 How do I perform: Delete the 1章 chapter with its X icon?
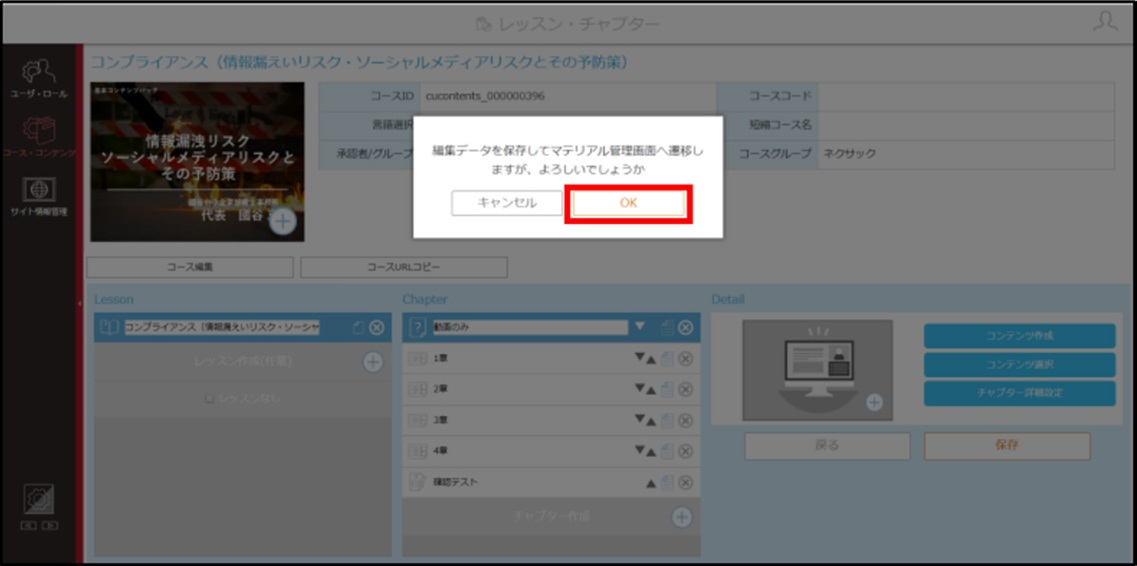pos(685,359)
